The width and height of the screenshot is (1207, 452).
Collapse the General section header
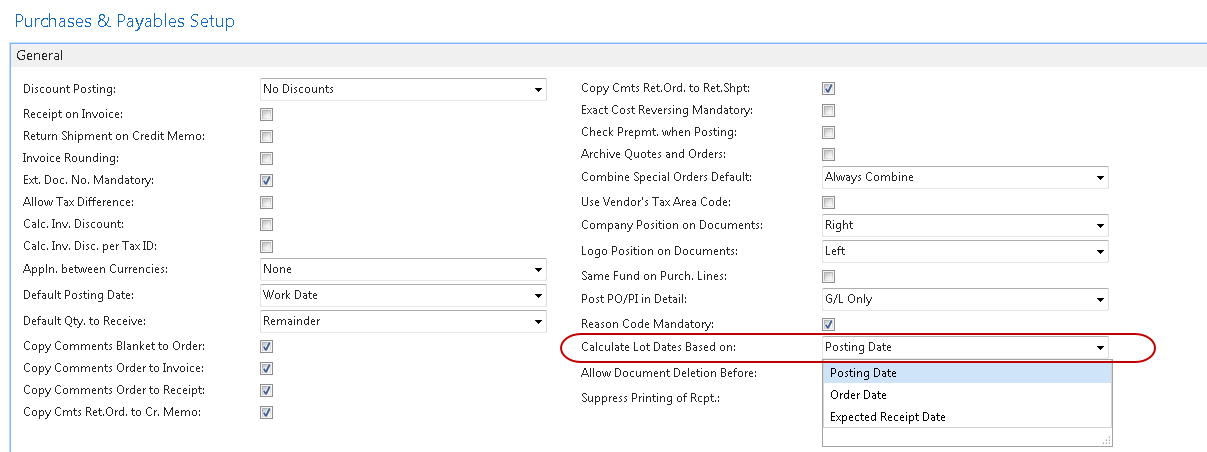(40, 56)
